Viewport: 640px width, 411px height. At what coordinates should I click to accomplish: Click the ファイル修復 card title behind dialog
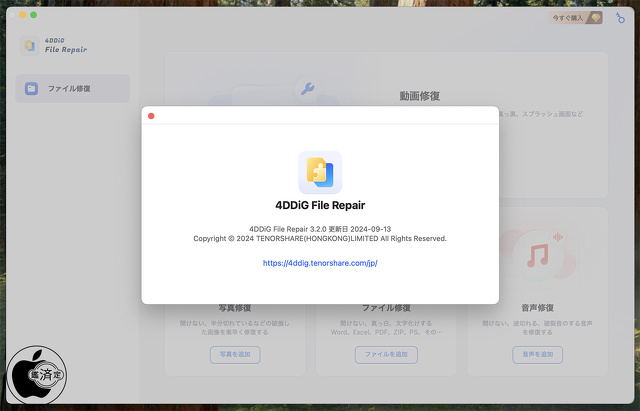coord(386,308)
